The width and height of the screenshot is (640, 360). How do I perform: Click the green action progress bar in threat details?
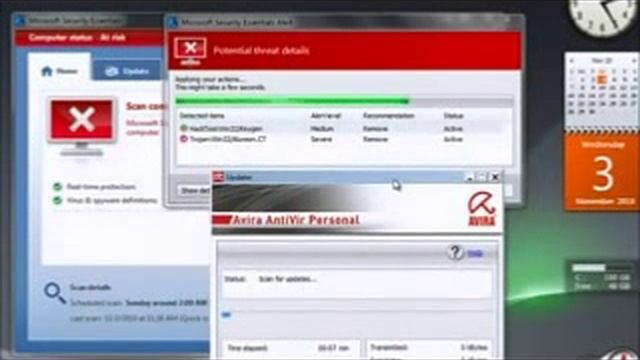[x=344, y=100]
